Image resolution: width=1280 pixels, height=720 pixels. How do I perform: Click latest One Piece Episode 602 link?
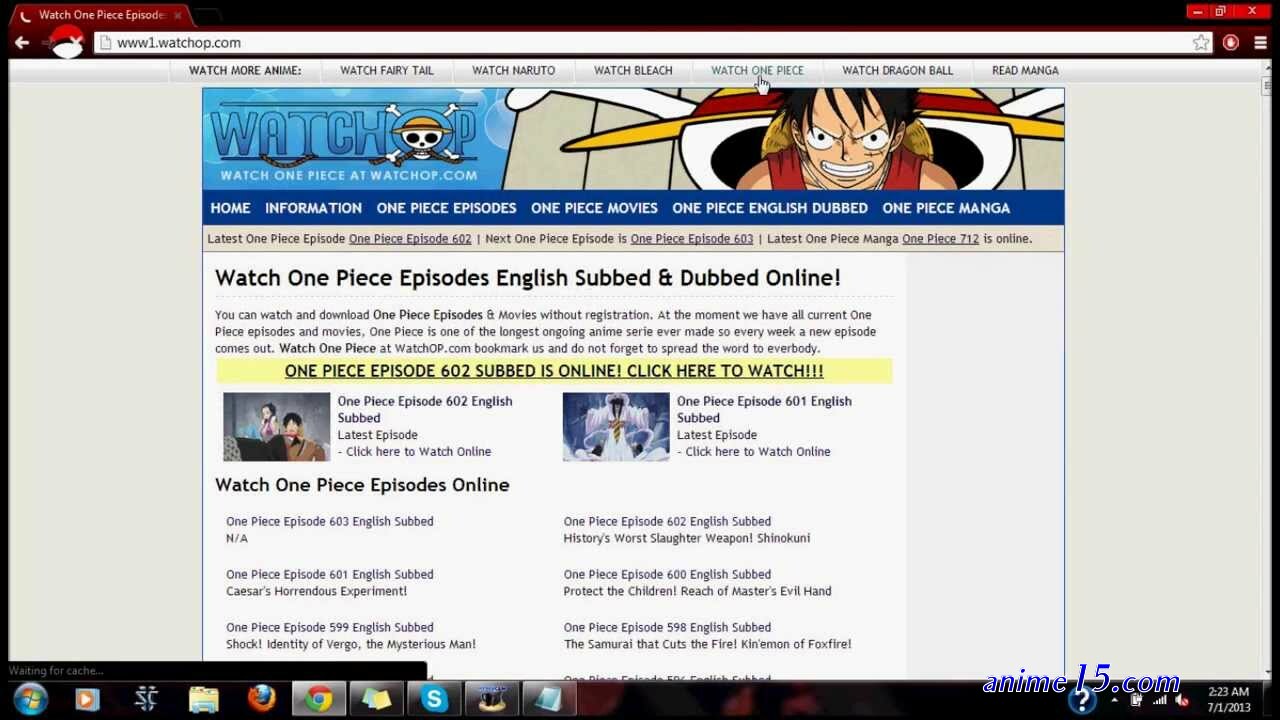tap(410, 239)
